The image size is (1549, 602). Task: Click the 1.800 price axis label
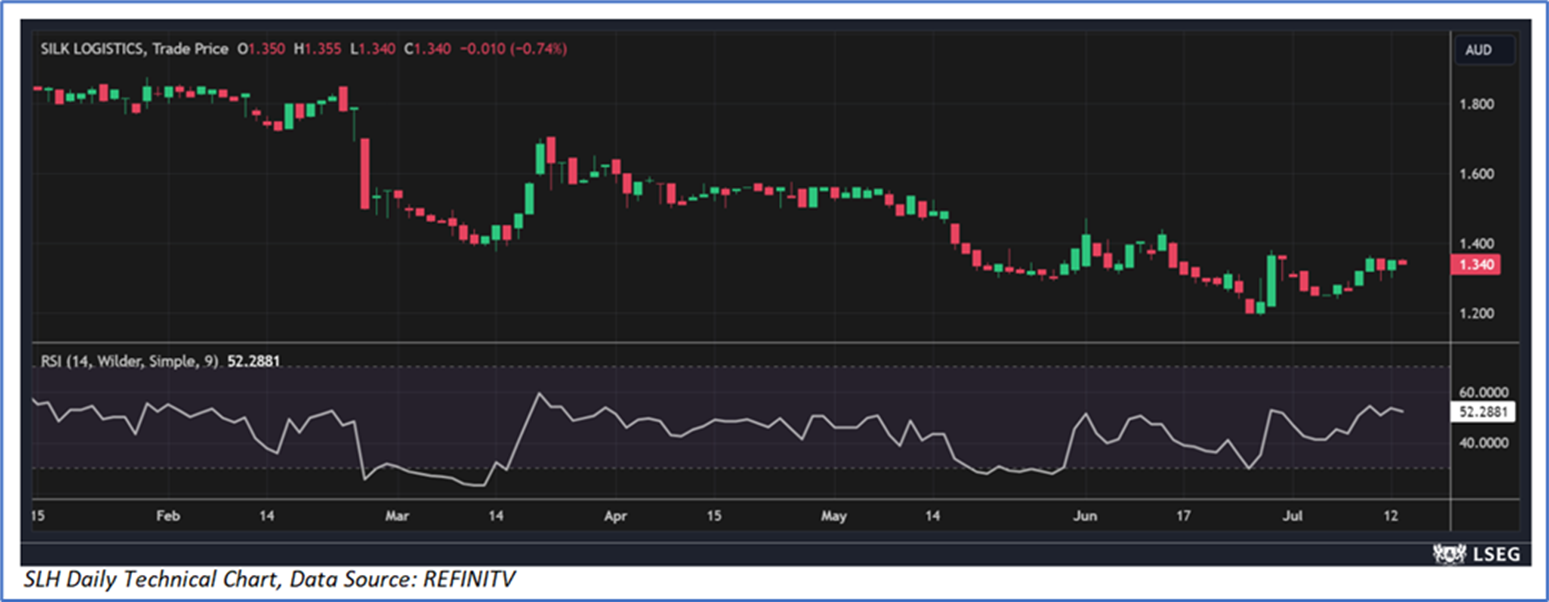[x=1477, y=104]
